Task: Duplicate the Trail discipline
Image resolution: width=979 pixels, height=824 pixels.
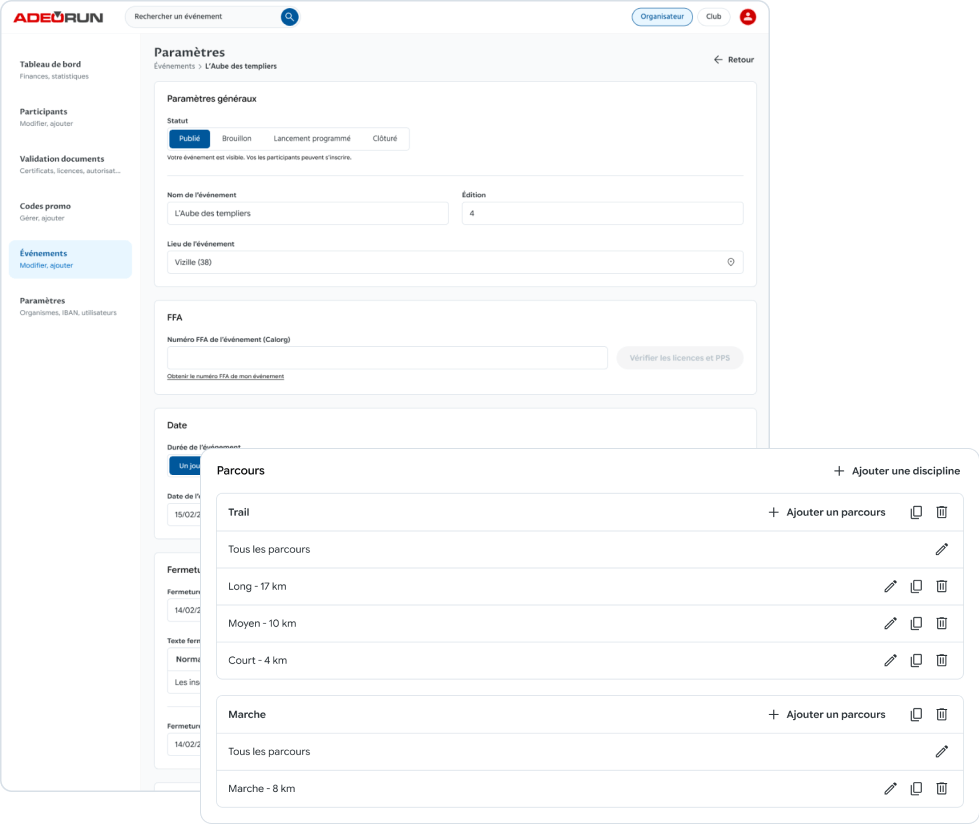Action: (x=916, y=512)
